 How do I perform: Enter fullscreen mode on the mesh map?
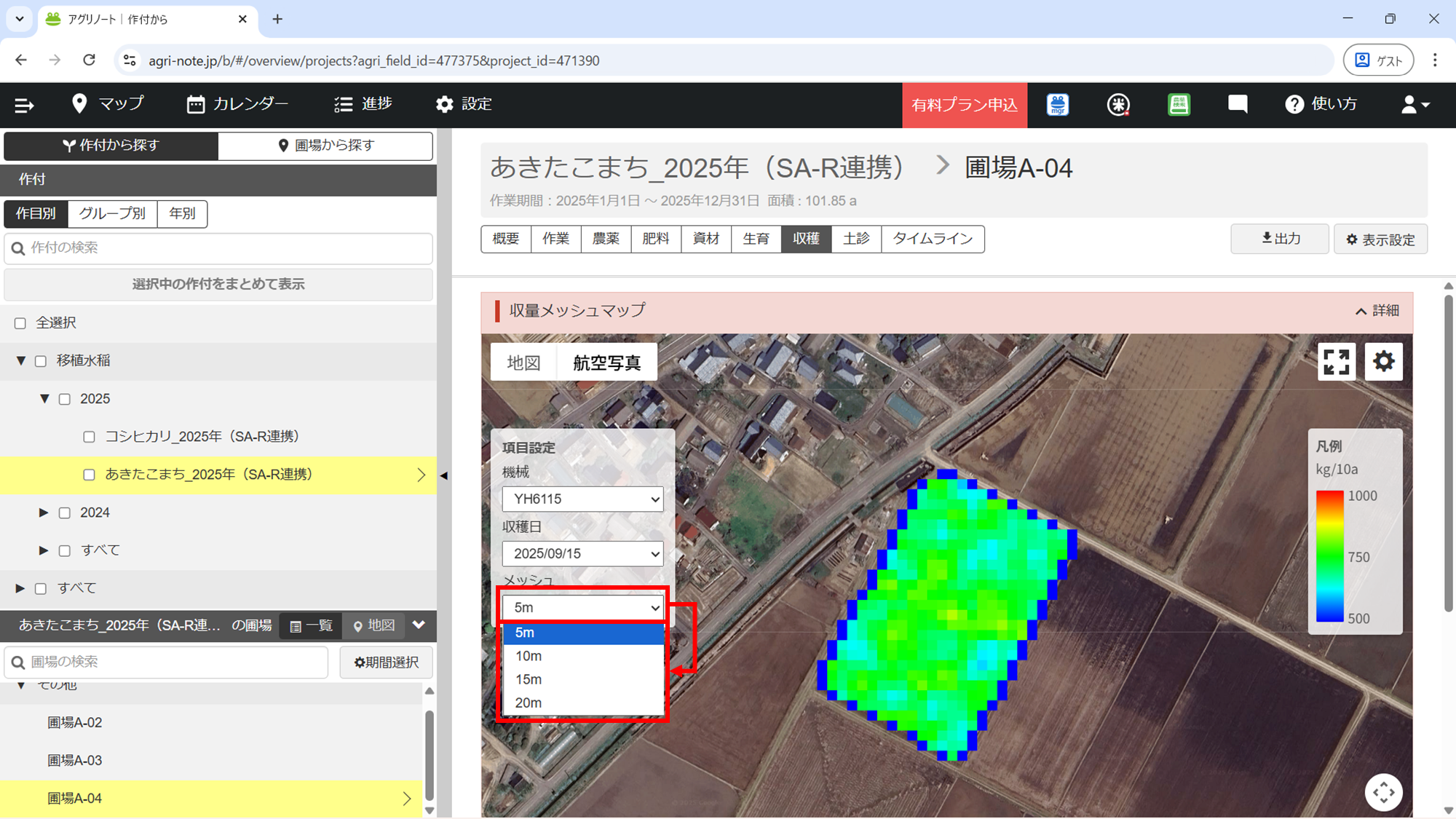(1337, 362)
